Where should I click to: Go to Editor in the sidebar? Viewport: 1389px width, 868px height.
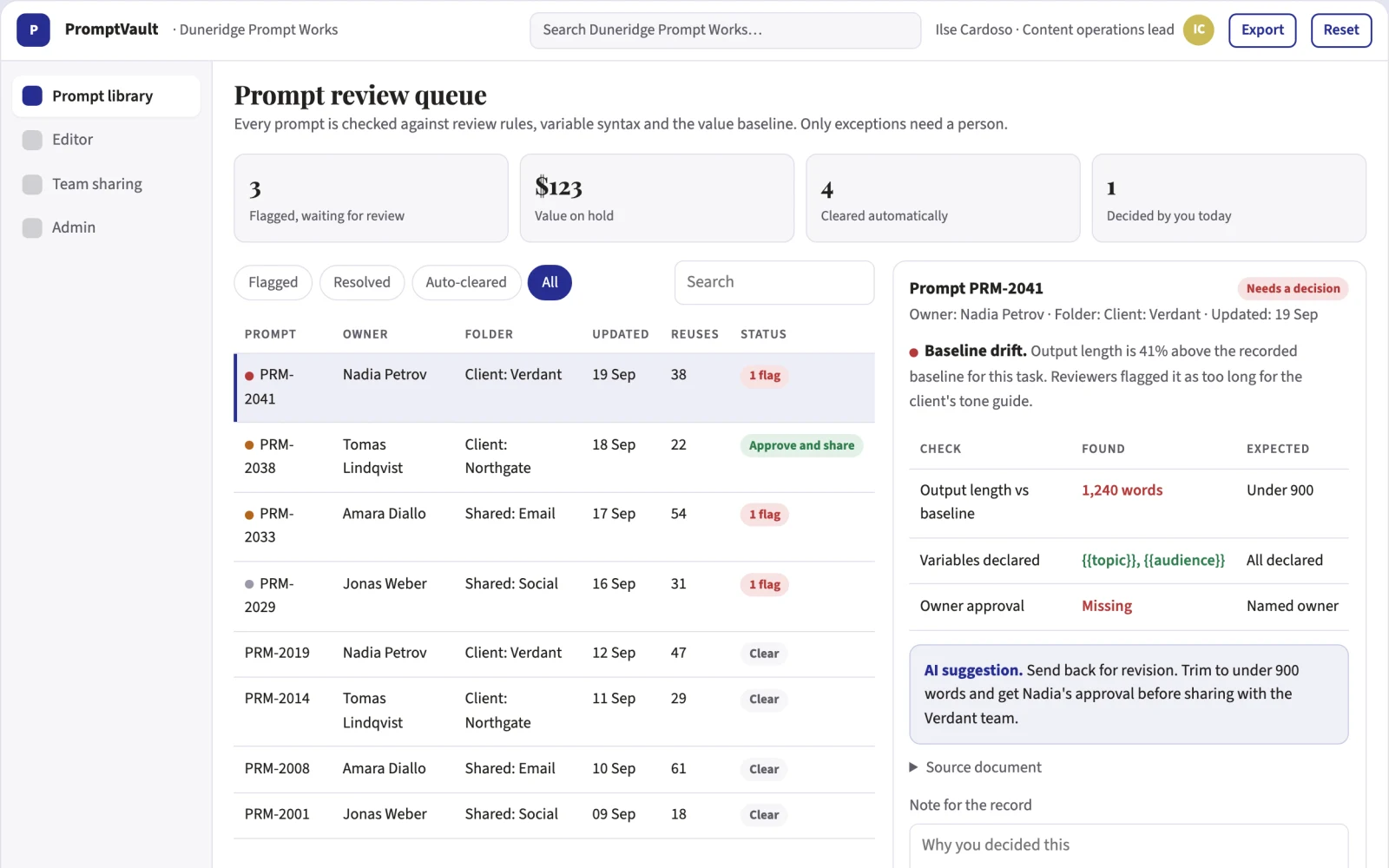pyautogui.click(x=106, y=140)
